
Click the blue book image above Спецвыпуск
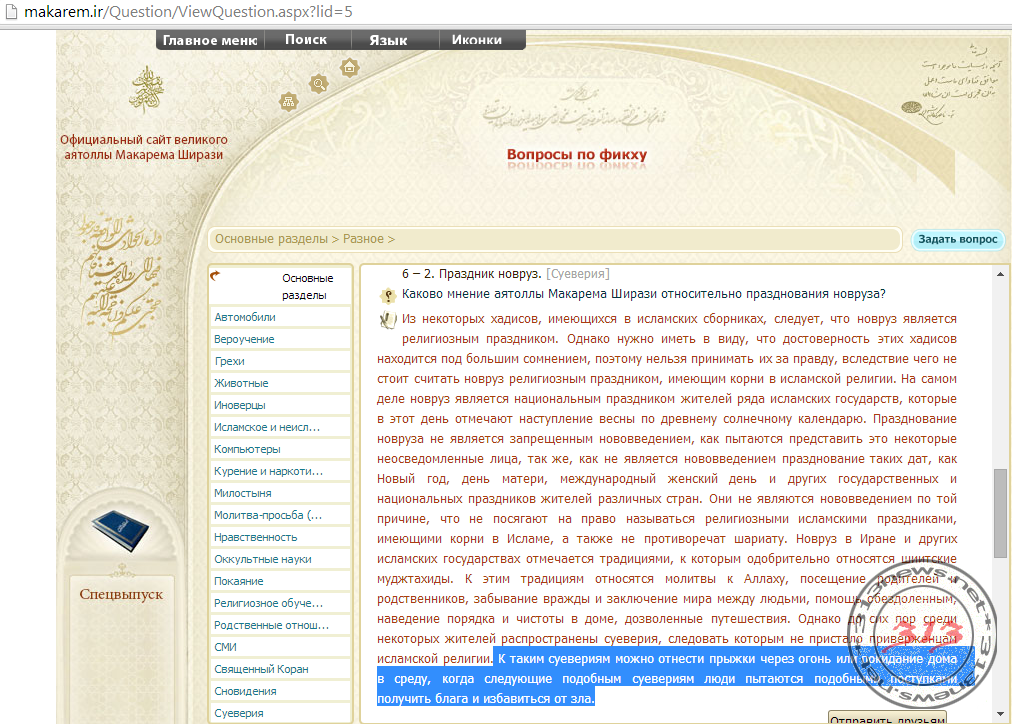click(x=121, y=530)
